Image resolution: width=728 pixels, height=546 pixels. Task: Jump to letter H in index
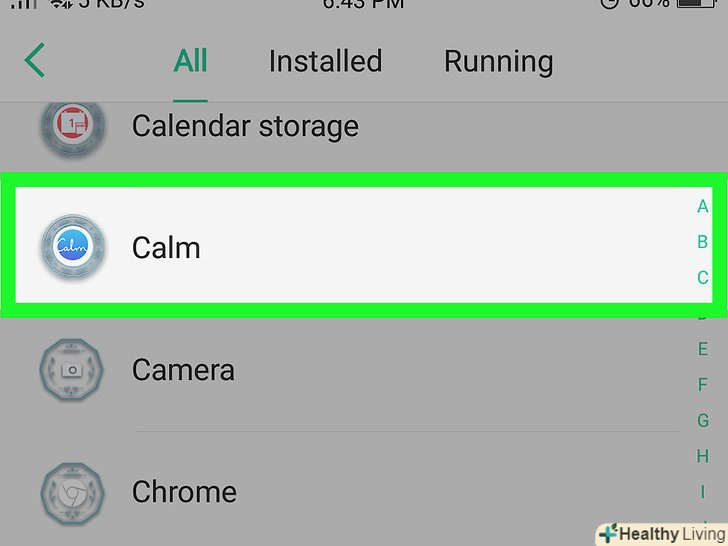(x=703, y=456)
